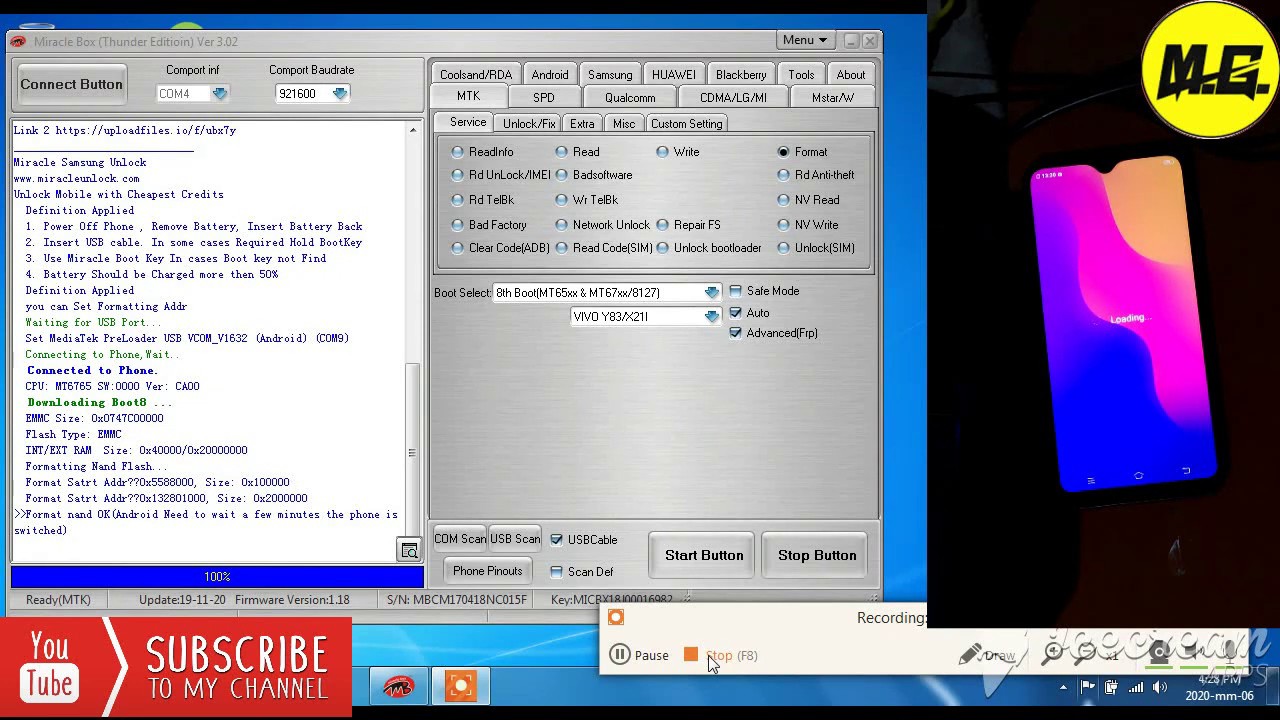Click the log vertical scrollbar thumb

pyautogui.click(x=411, y=453)
